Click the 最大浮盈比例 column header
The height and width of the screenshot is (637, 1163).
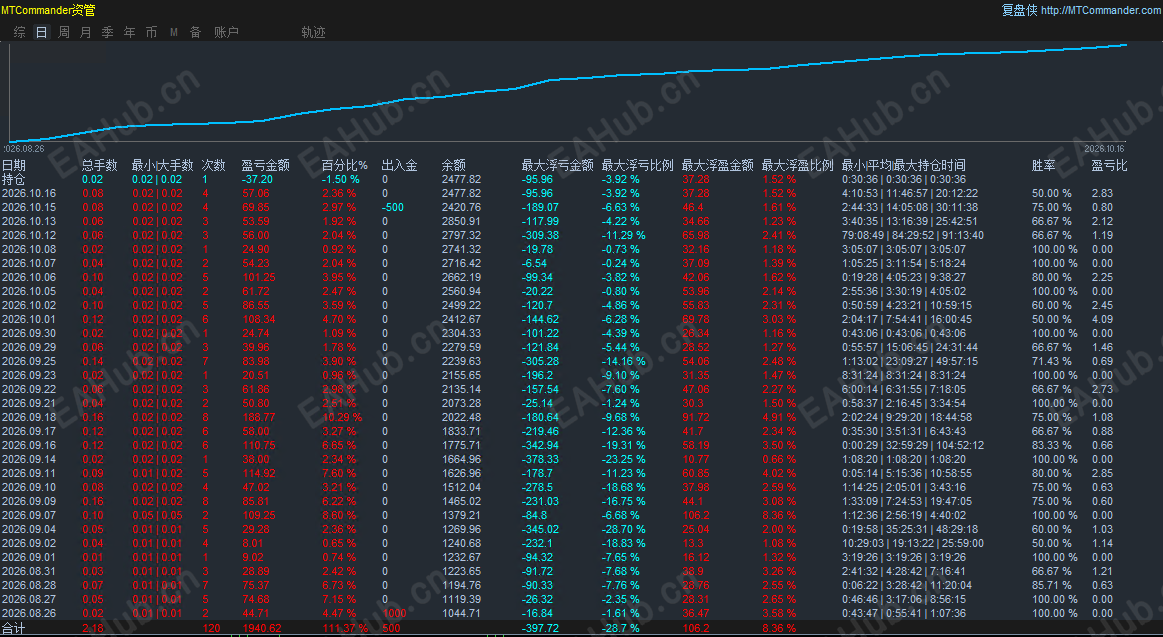pyautogui.click(x=798, y=165)
